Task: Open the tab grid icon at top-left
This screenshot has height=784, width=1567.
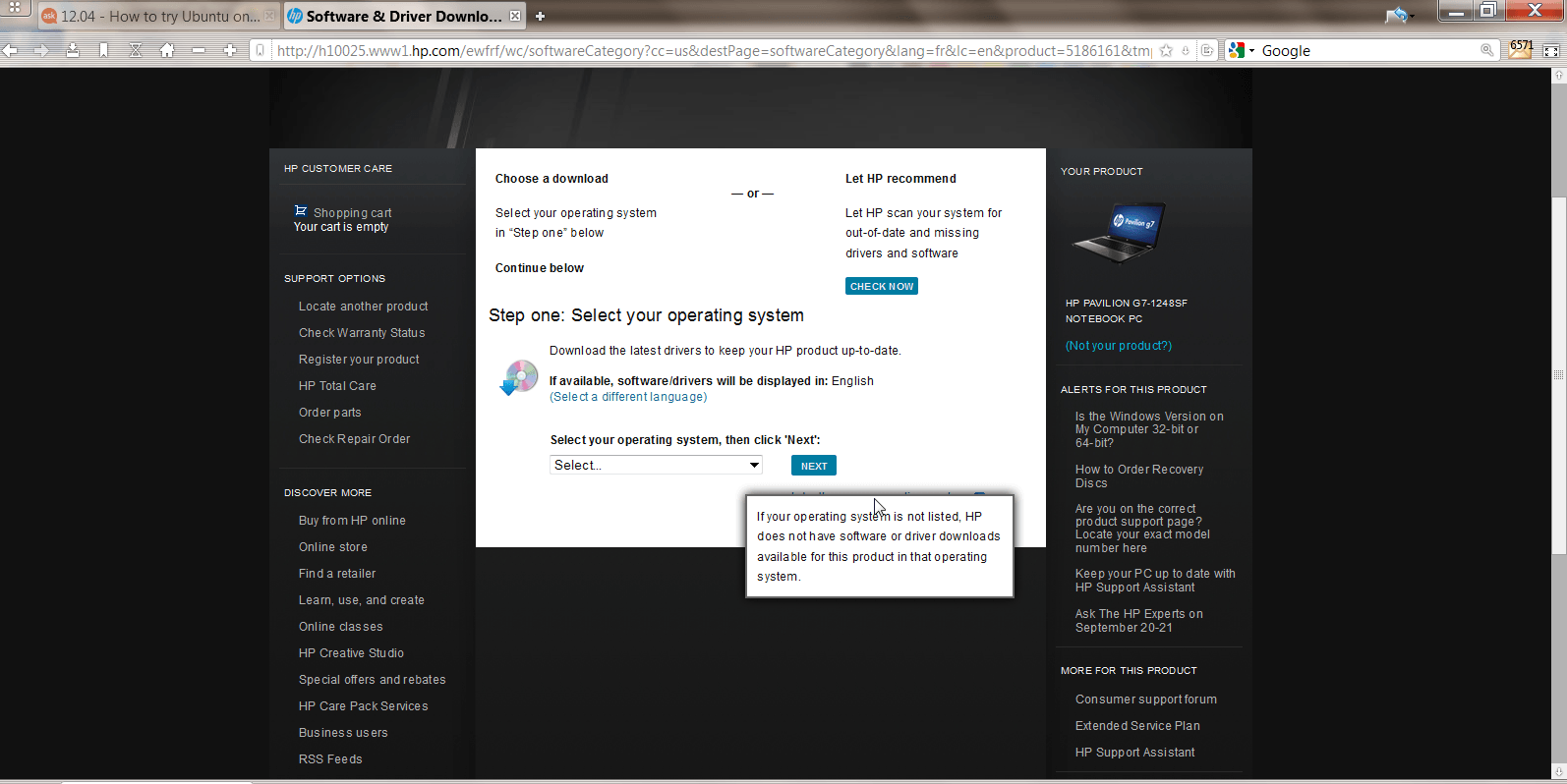Action: point(15,7)
